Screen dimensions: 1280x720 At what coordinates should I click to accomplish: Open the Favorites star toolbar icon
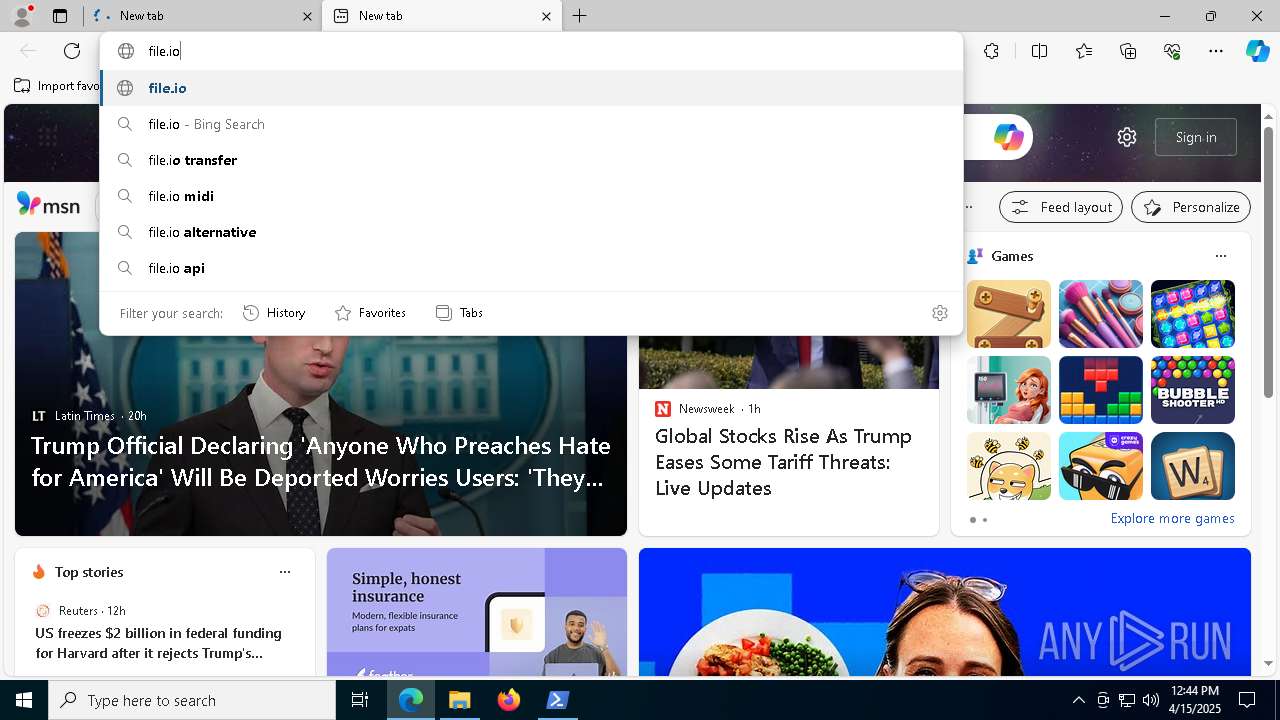click(1084, 51)
